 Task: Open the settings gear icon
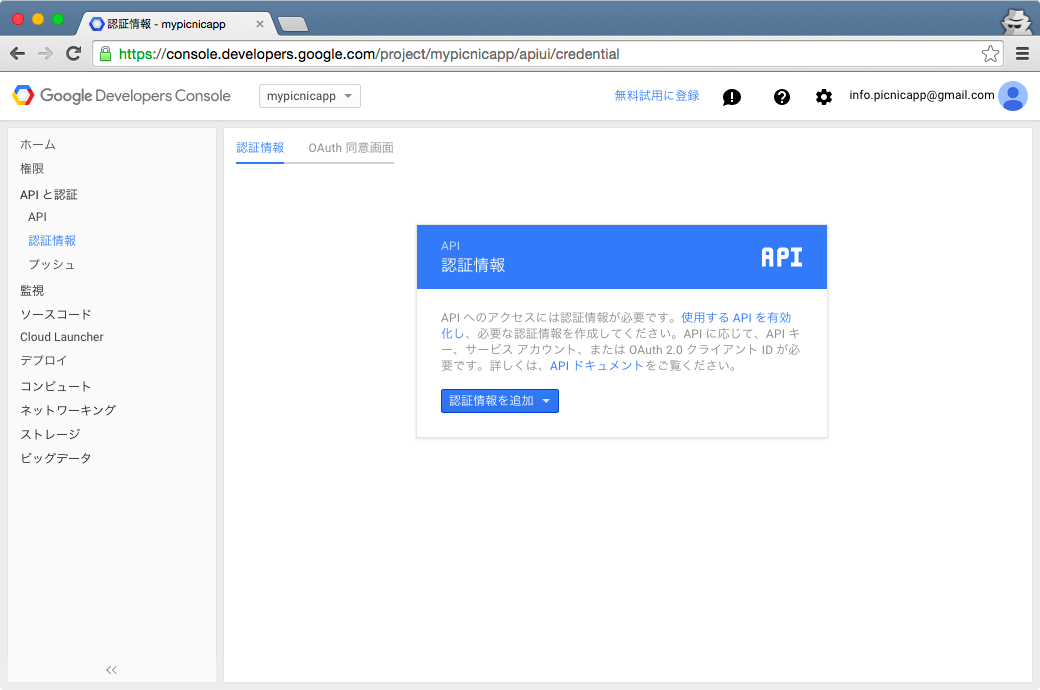click(824, 97)
